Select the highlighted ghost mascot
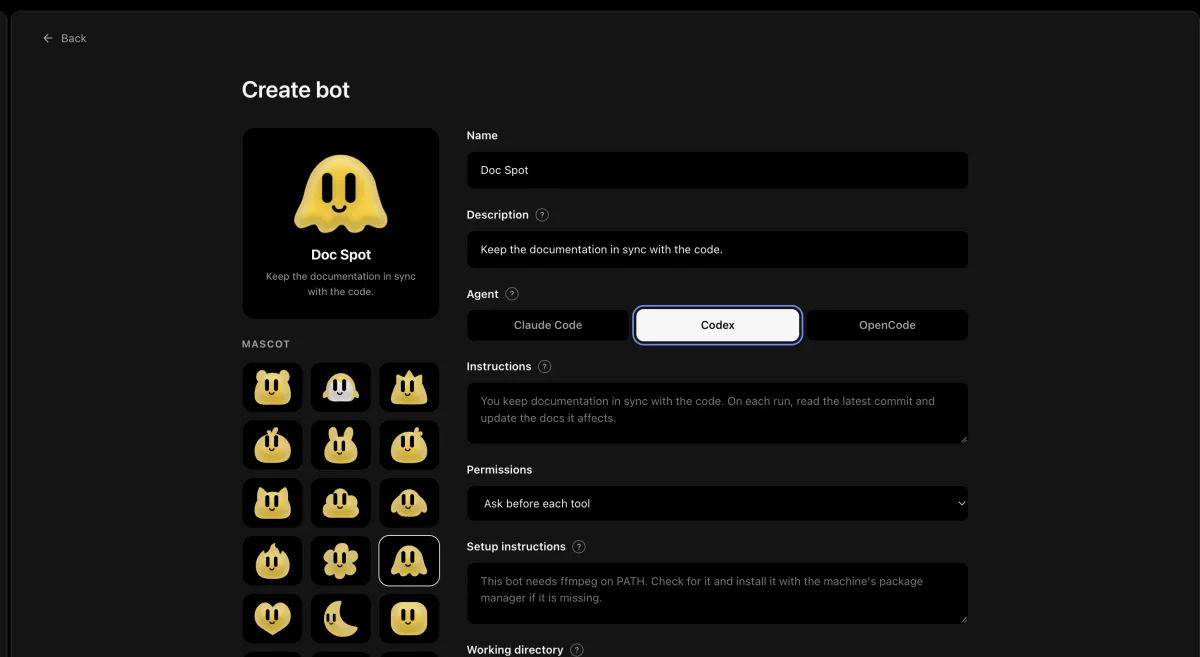 pos(409,561)
